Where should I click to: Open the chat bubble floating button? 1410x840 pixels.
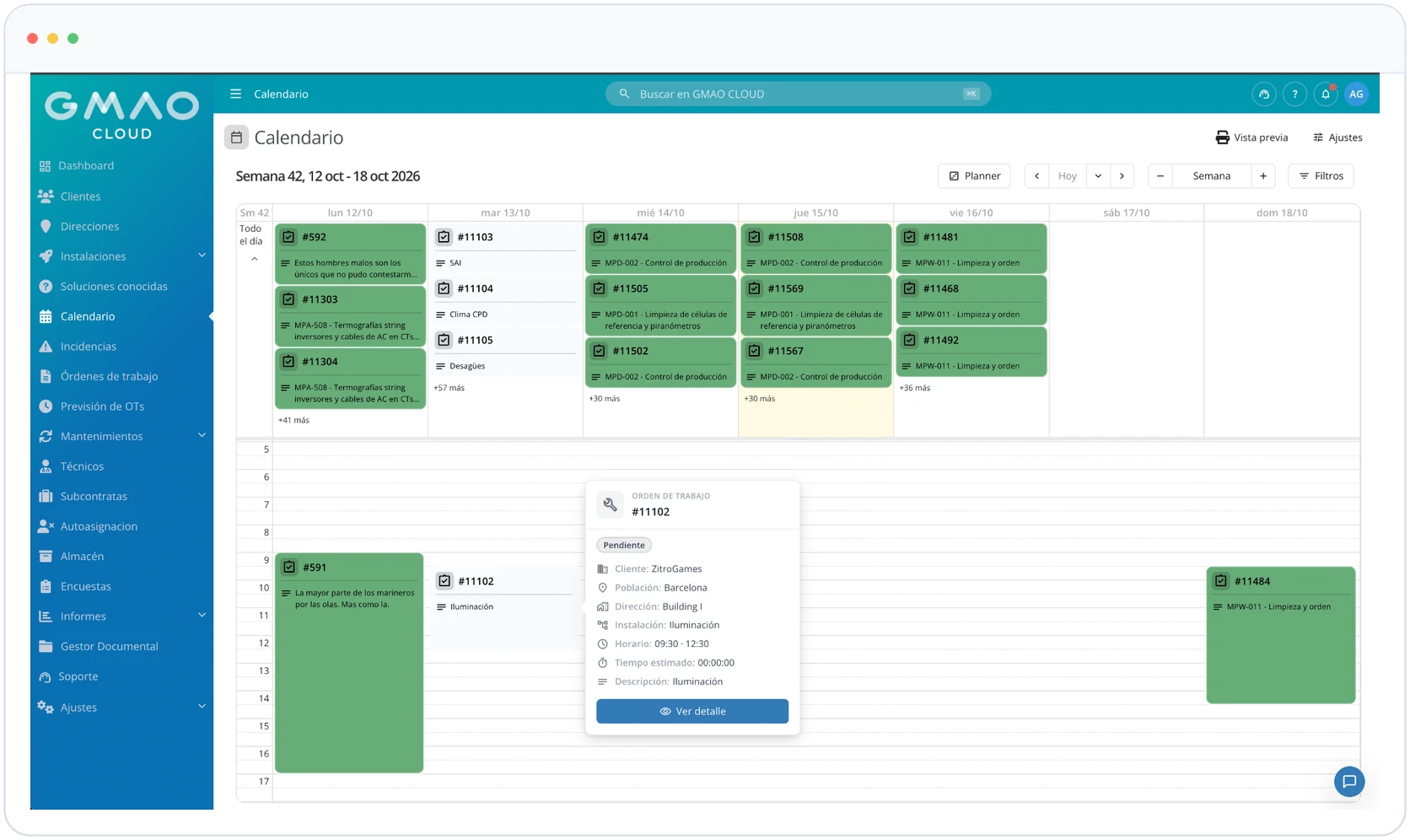(1349, 782)
